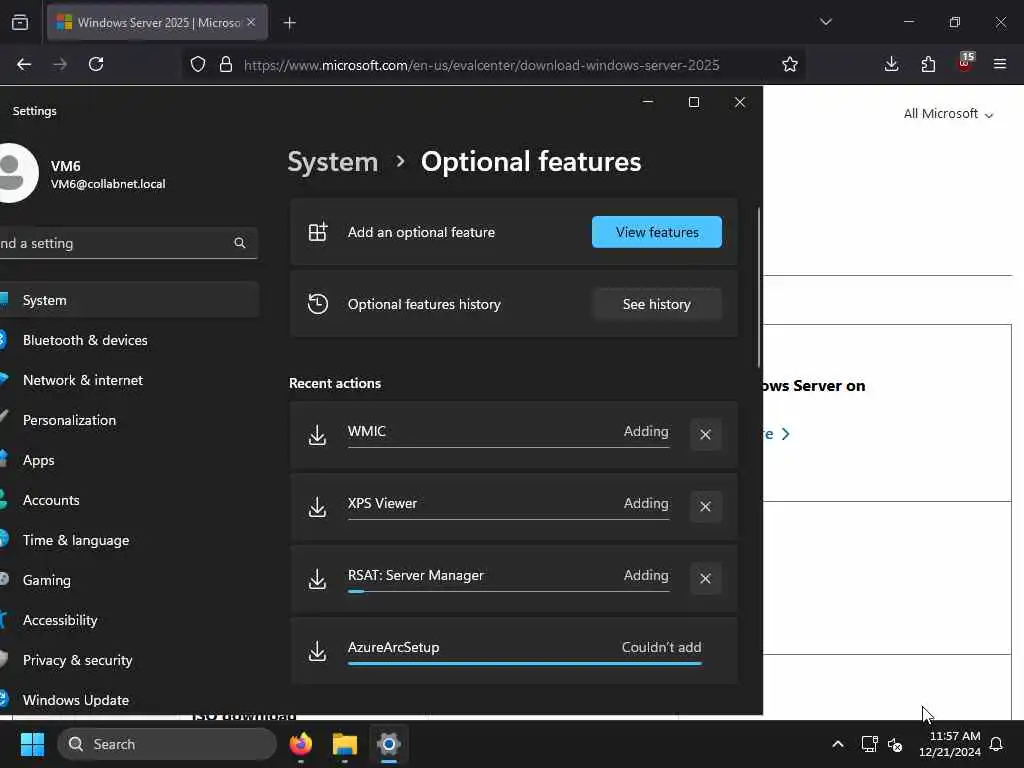Screen dimensions: 1024x768
Task: Cancel adding RSAT: Server Manager
Action: coord(705,578)
